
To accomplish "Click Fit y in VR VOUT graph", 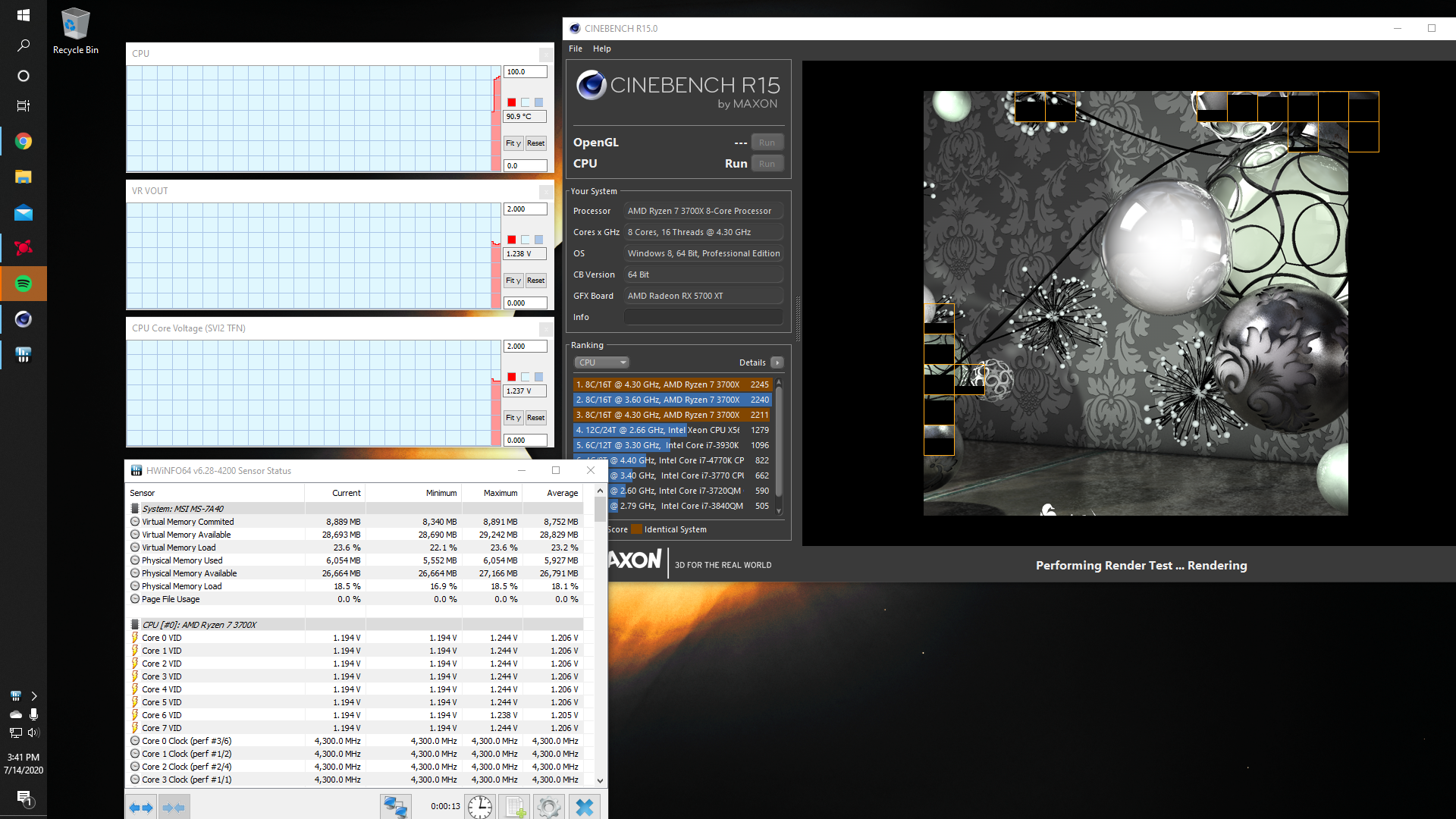I will [513, 281].
